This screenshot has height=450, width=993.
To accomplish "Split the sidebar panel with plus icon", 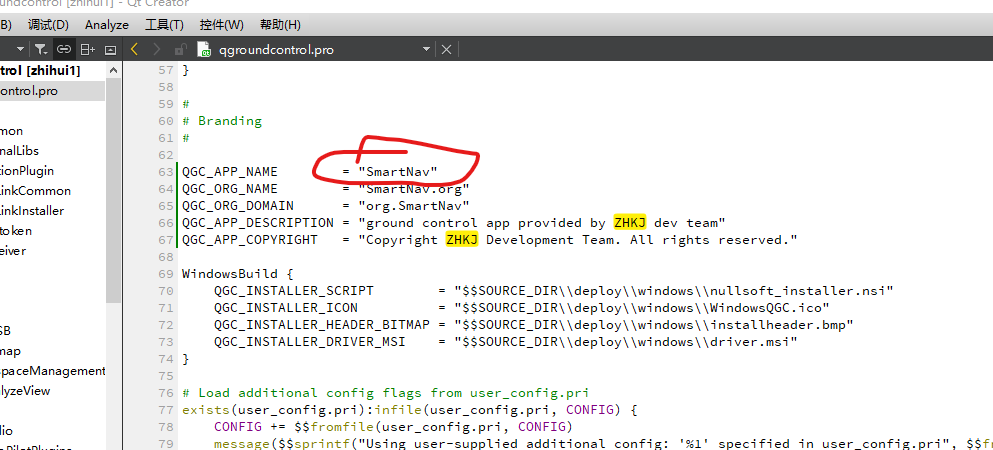I will (87, 49).
